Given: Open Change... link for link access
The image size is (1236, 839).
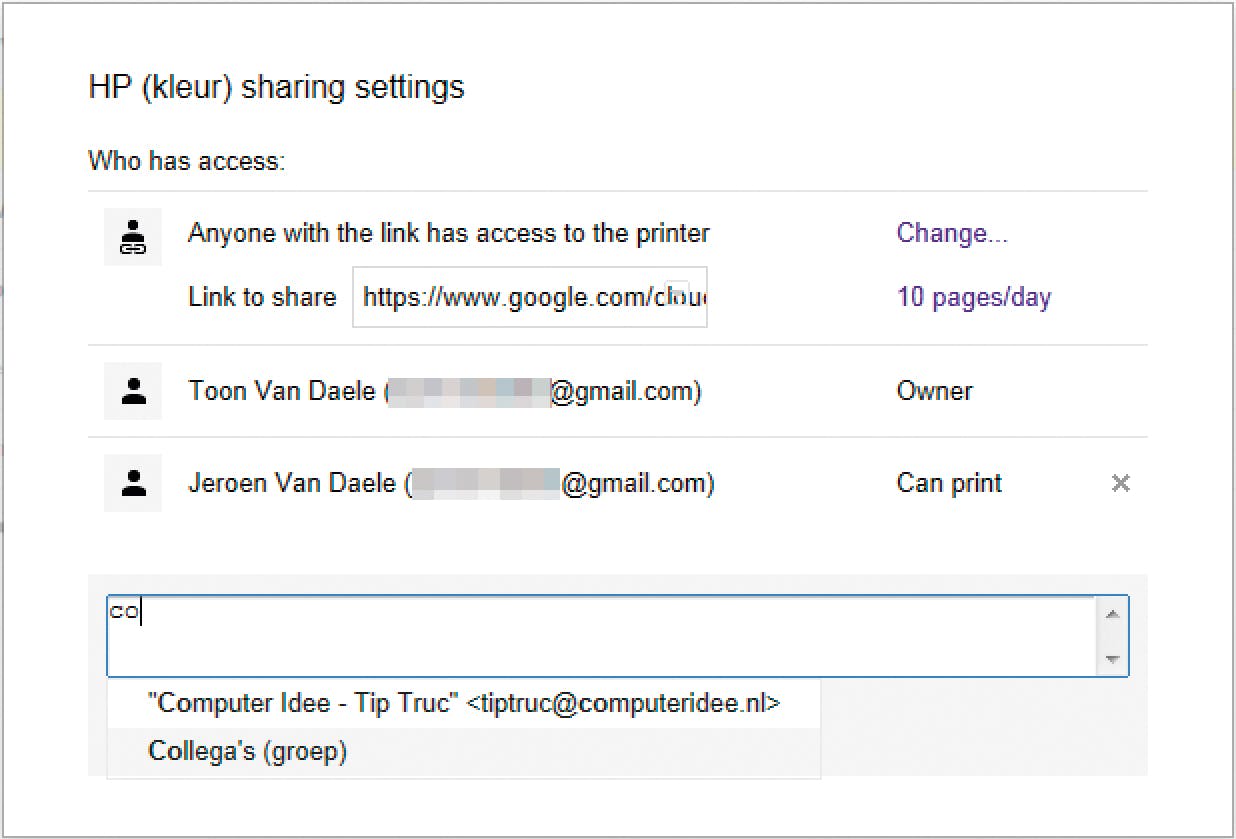Looking at the screenshot, I should tap(951, 233).
